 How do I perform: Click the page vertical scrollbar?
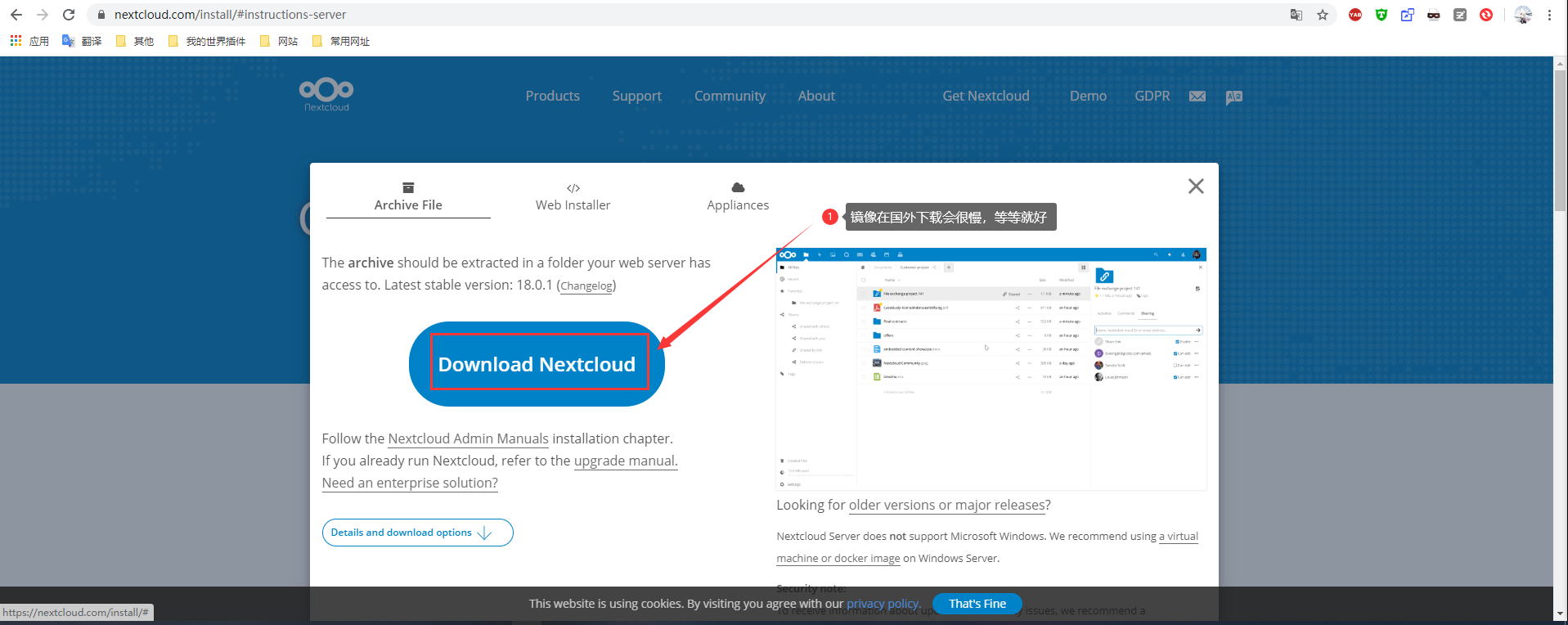1561,140
